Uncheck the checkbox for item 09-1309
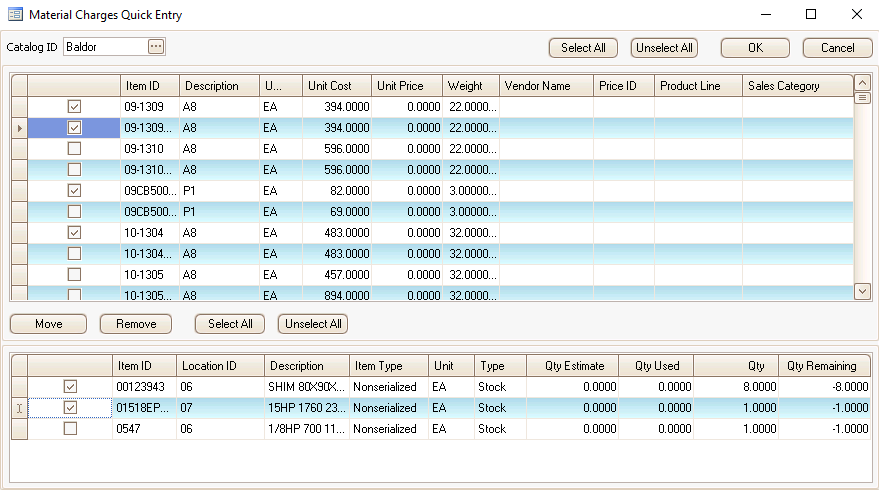This screenshot has height=490, width=879. [74, 107]
